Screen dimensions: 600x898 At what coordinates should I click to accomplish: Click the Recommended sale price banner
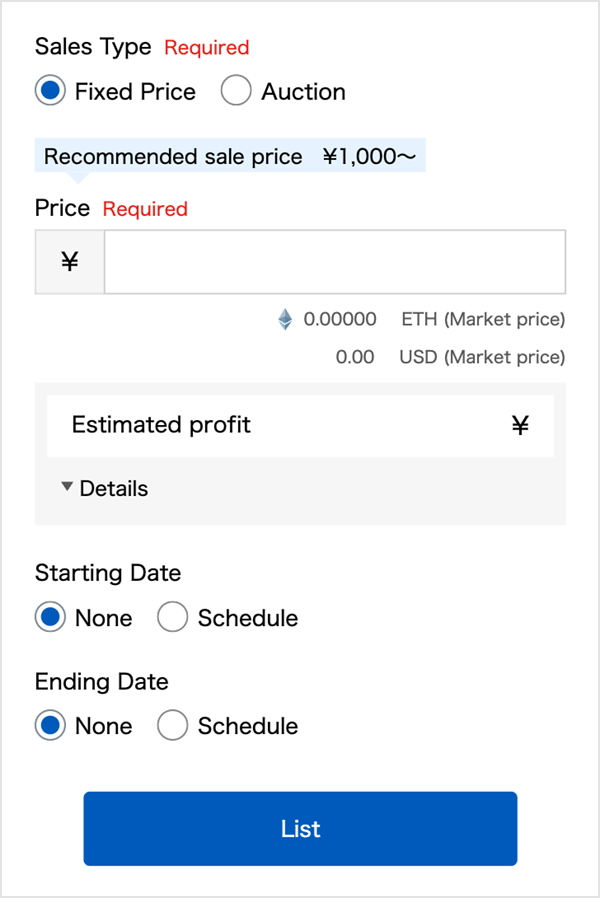(x=230, y=156)
